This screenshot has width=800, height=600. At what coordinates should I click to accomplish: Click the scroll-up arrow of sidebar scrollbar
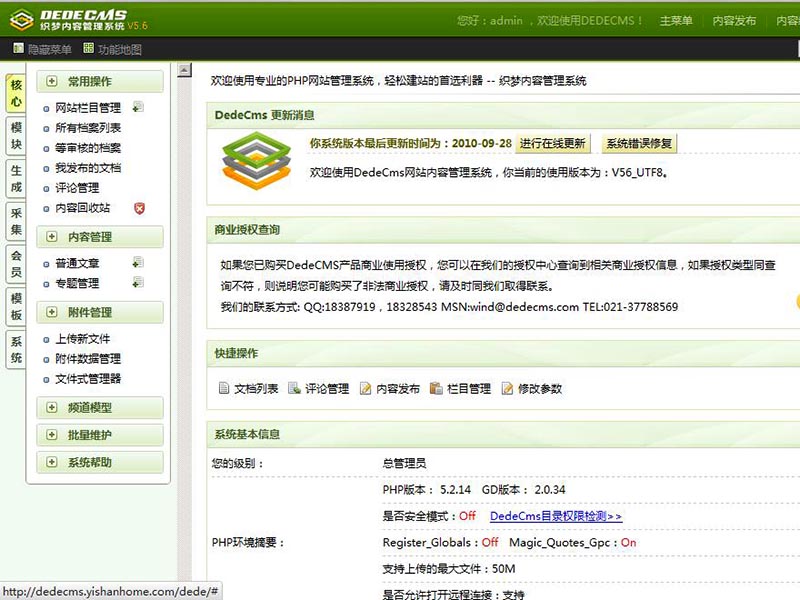(184, 70)
